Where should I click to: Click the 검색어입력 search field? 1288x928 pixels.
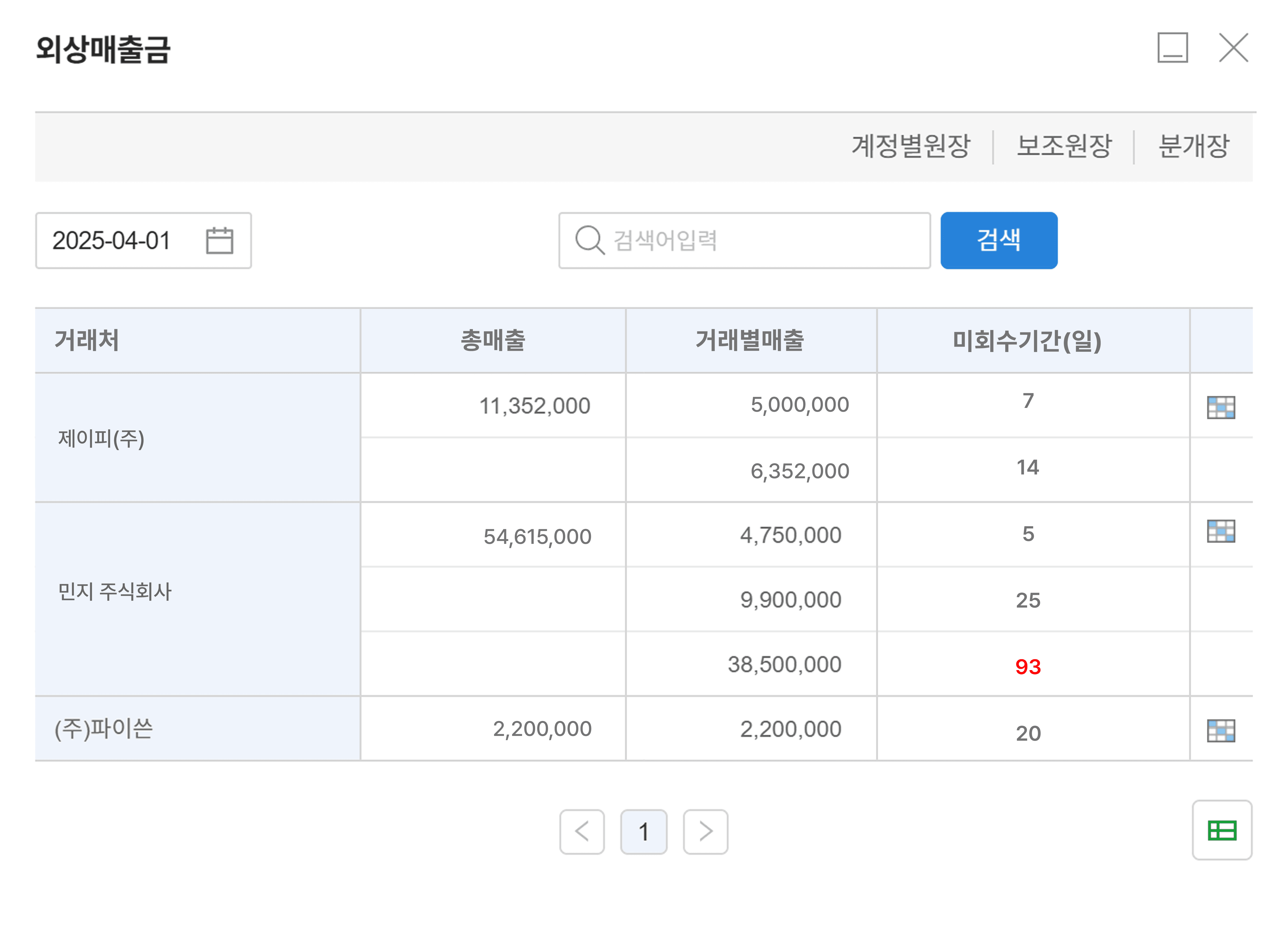[x=761, y=241]
